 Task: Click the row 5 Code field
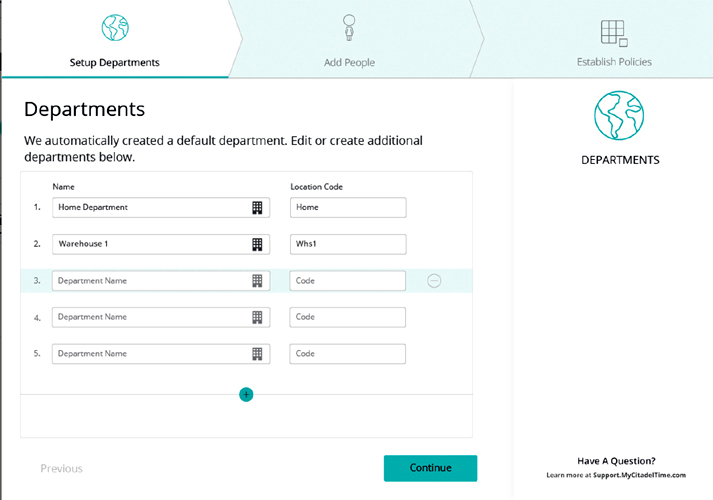pyautogui.click(x=348, y=354)
